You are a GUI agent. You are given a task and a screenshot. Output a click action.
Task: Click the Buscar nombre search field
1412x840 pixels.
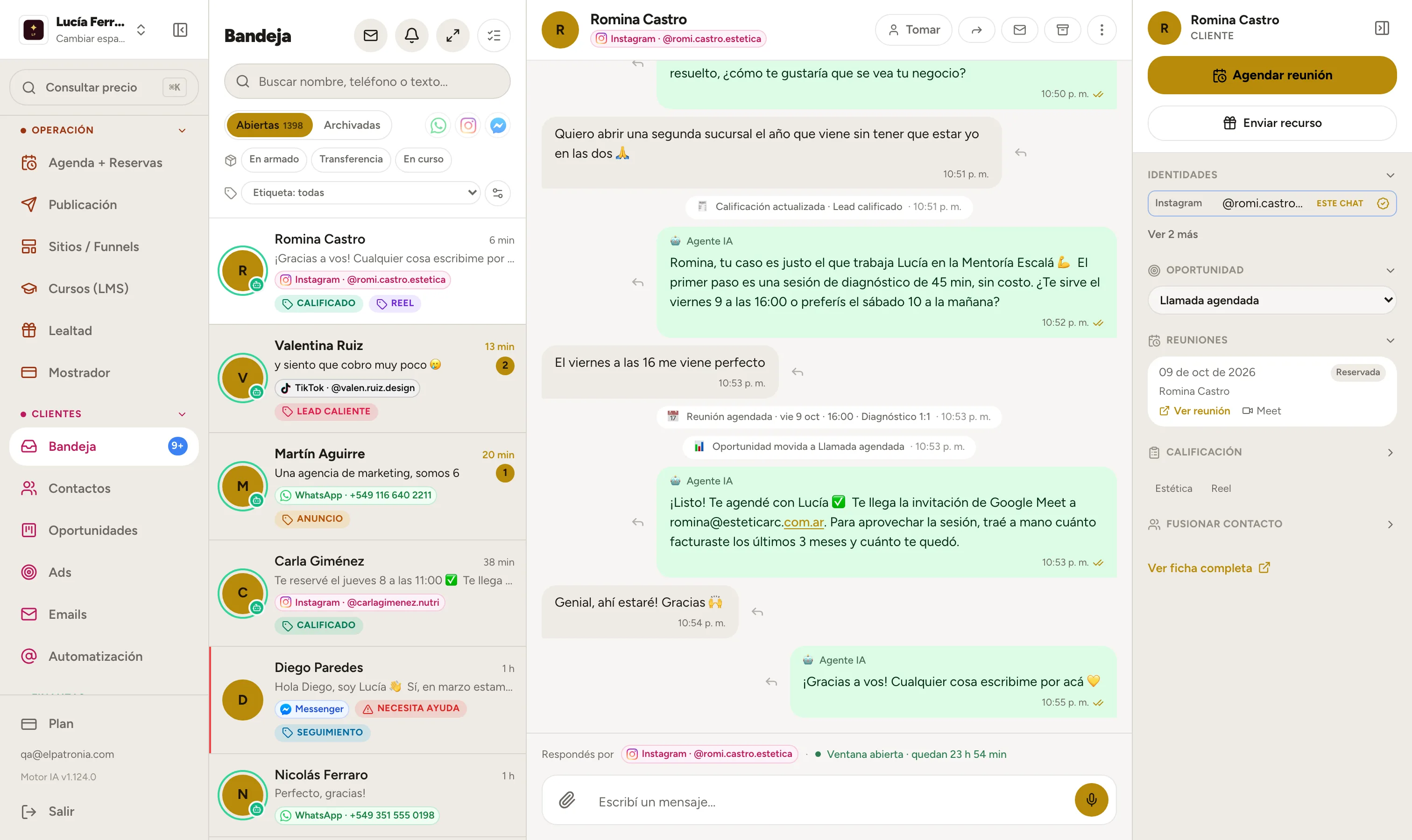coord(367,82)
